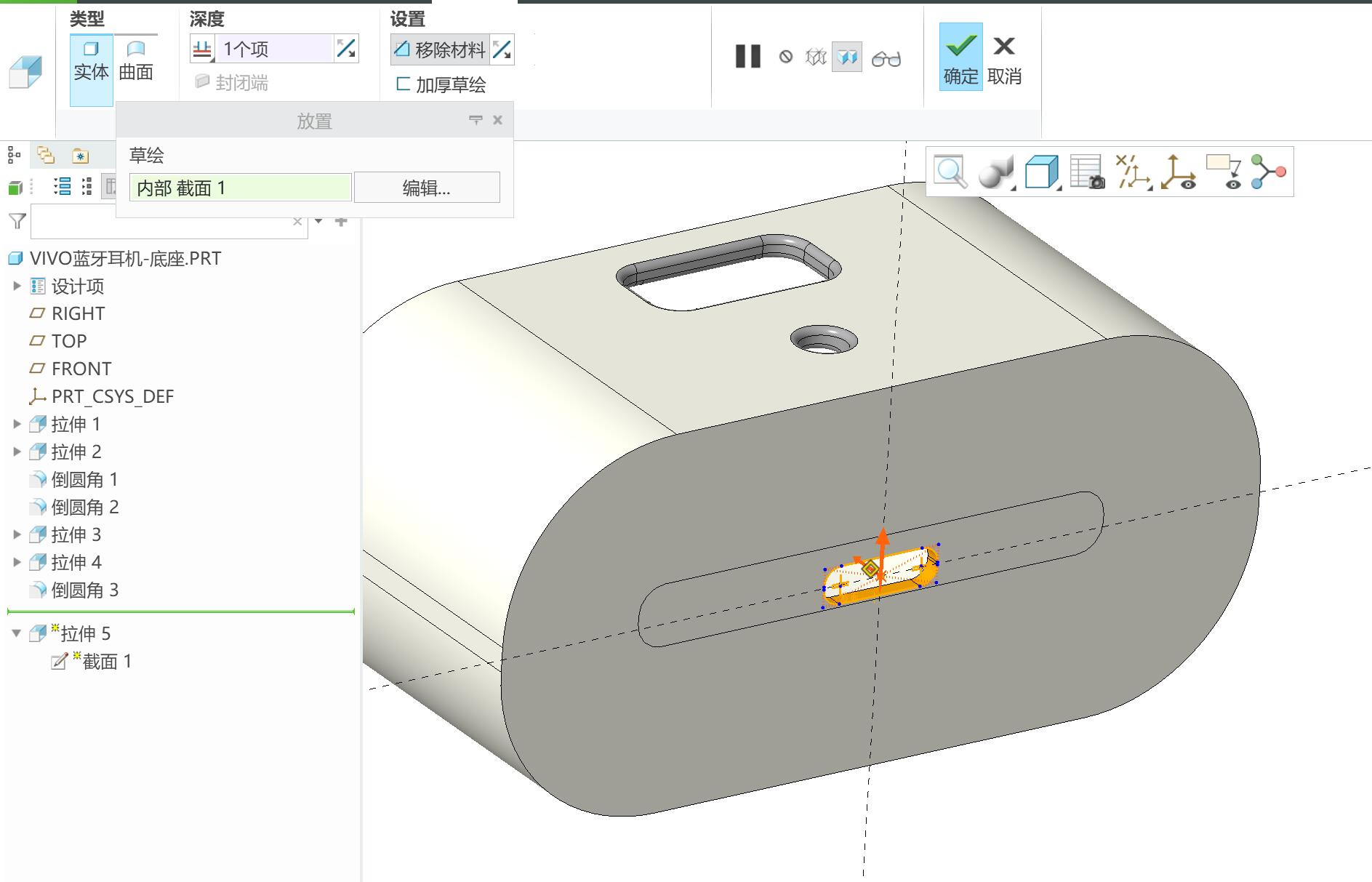1372x882 pixels.
Task: Toggle the attached preview mode icon
Action: pos(847,57)
